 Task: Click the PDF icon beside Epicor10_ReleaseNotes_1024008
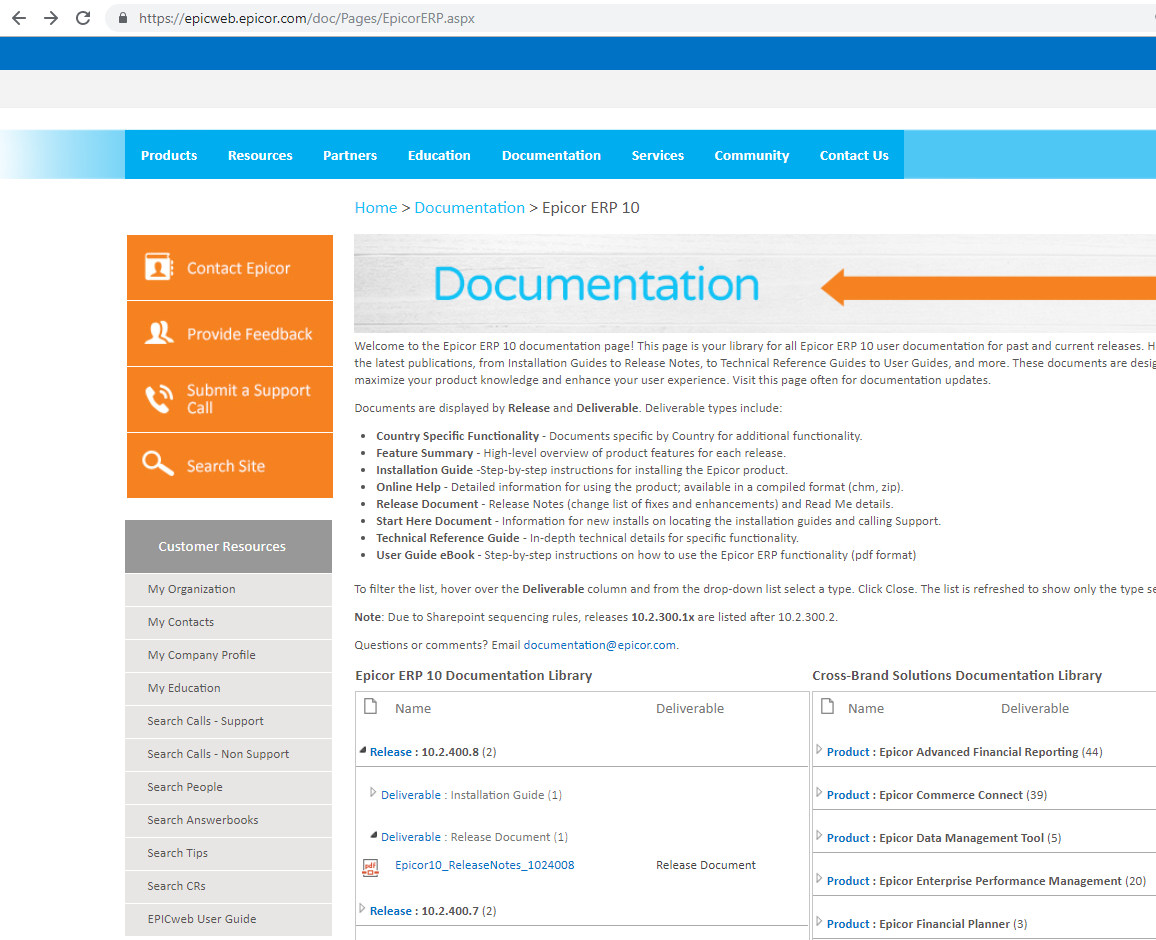pyautogui.click(x=371, y=868)
